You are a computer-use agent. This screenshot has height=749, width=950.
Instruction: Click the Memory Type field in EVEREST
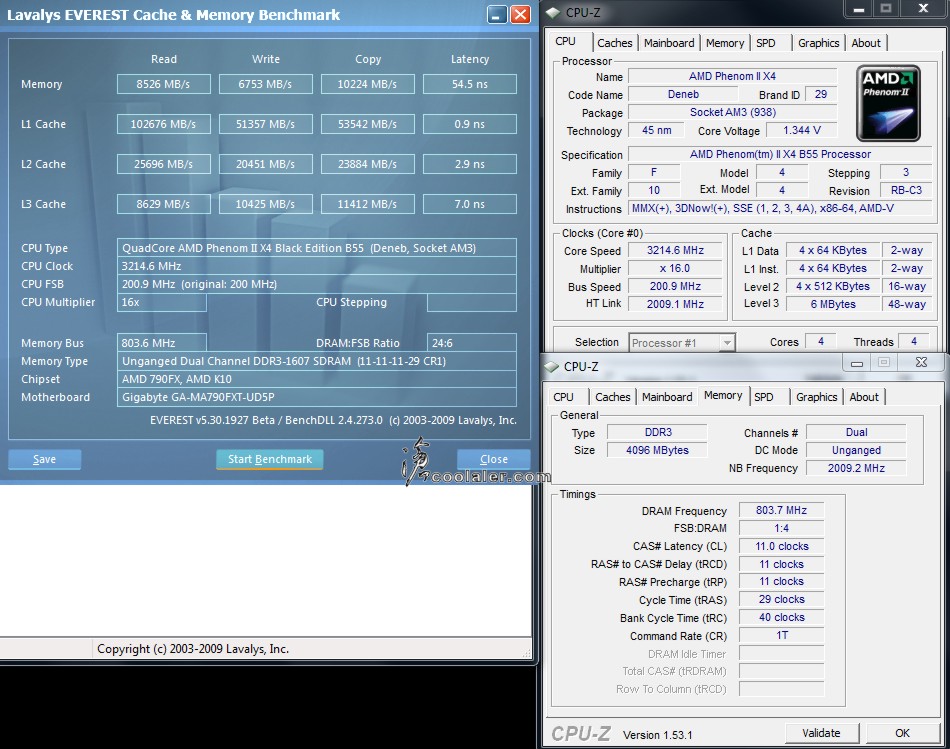pos(317,361)
